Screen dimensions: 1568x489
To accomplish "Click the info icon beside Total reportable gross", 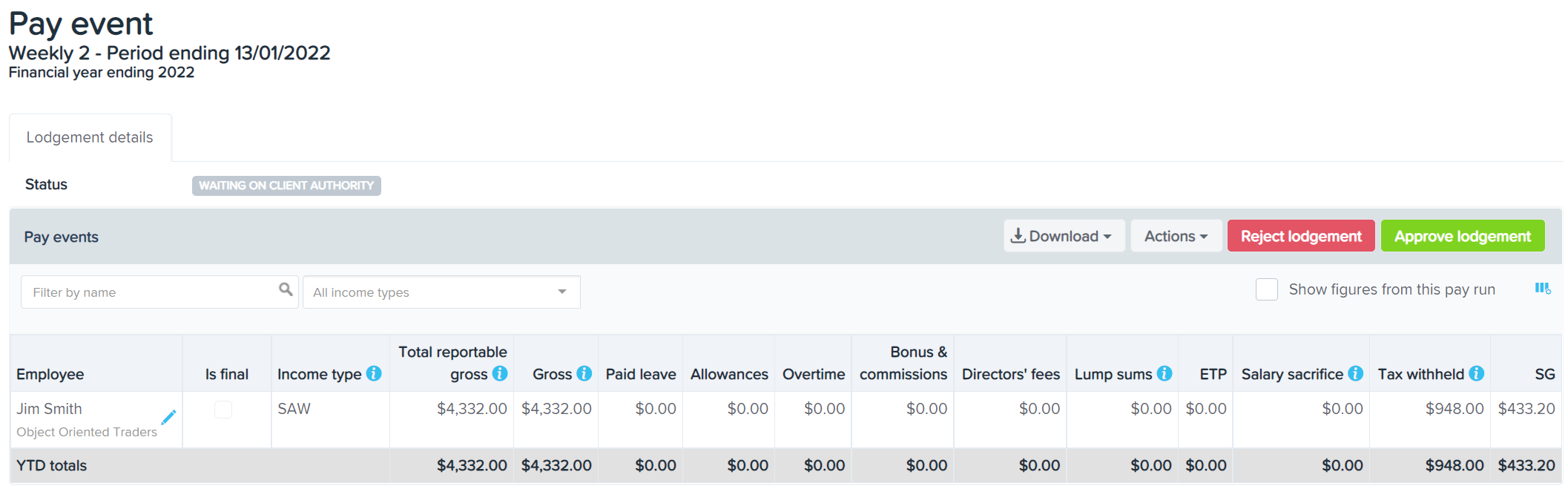I will click(500, 374).
